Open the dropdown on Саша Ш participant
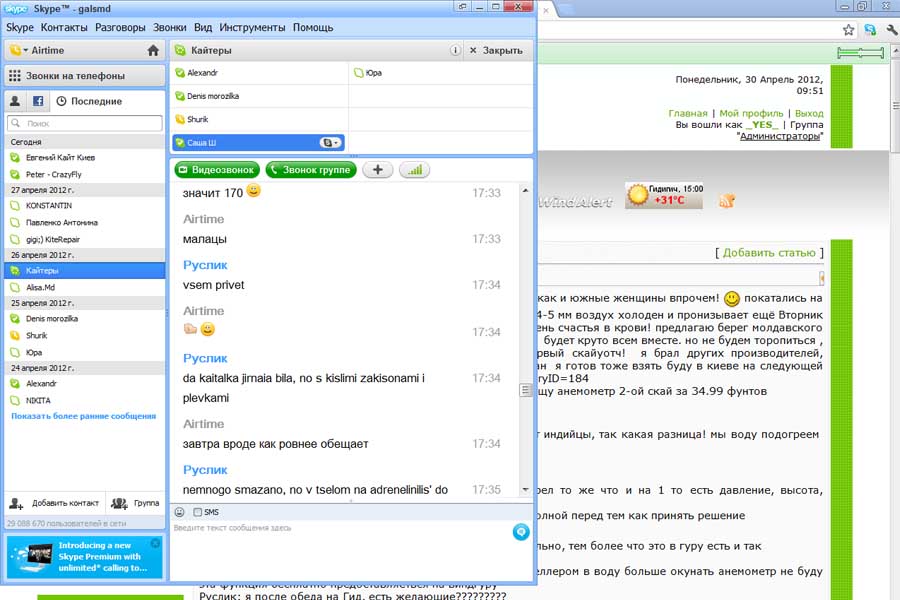The height and width of the screenshot is (600, 900). pos(330,142)
